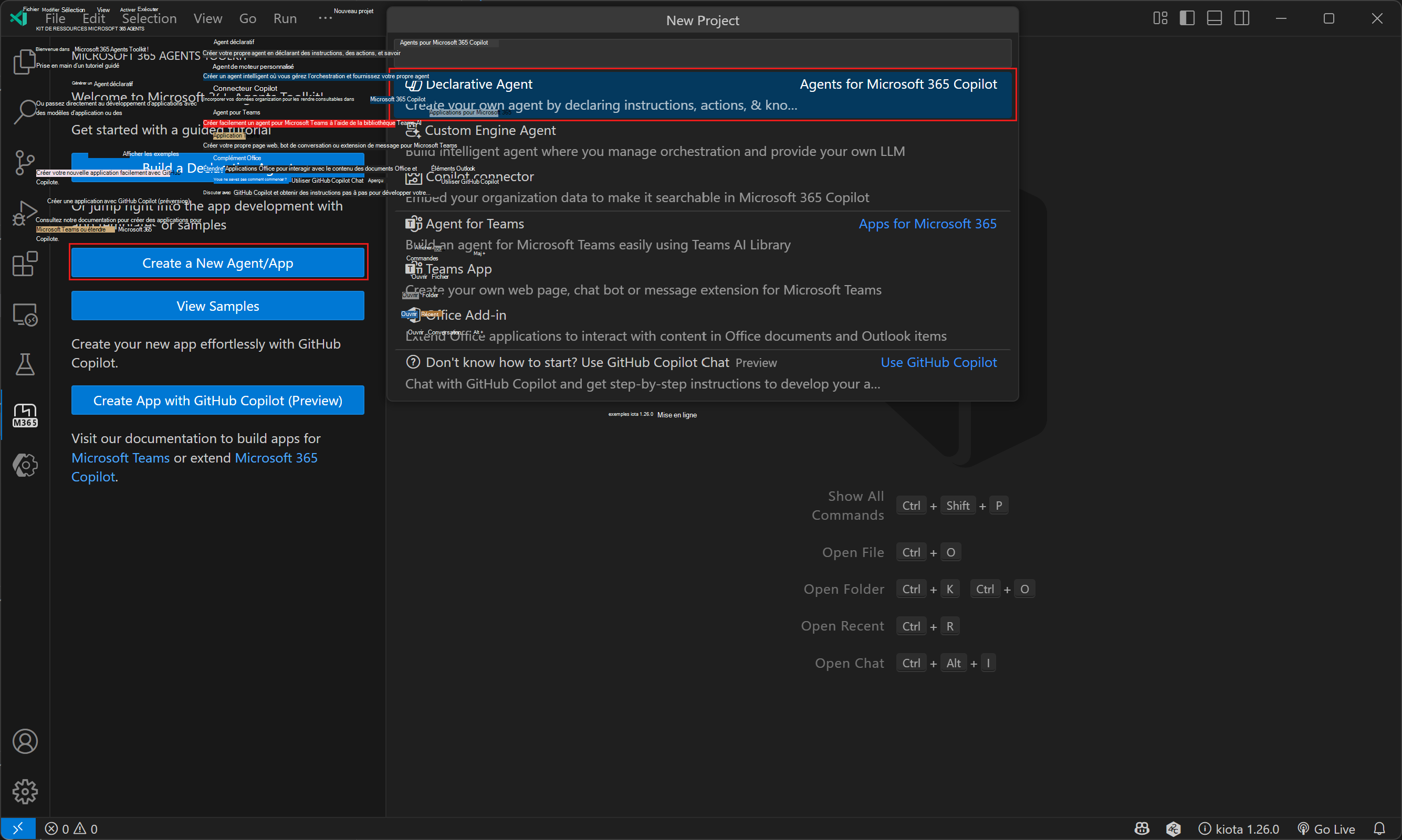The height and width of the screenshot is (840, 1402).
Task: Open the Run and Debug view
Action: click(24, 213)
